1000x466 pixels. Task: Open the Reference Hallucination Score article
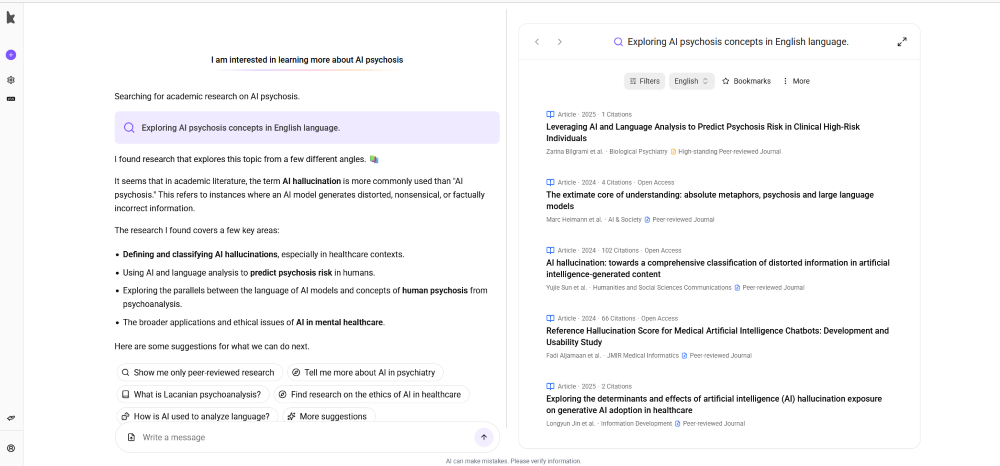717,337
